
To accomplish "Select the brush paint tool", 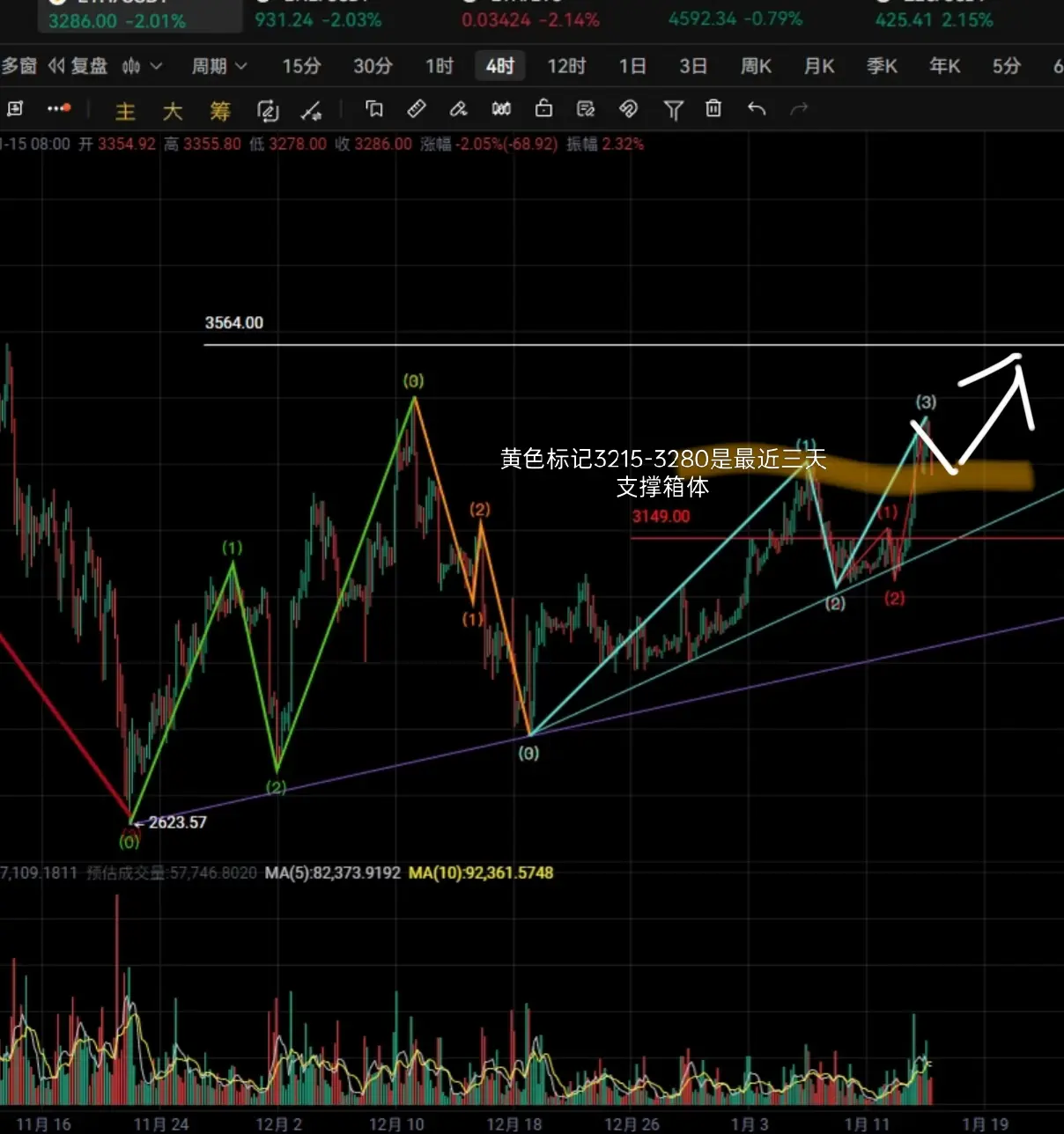I will (x=458, y=108).
